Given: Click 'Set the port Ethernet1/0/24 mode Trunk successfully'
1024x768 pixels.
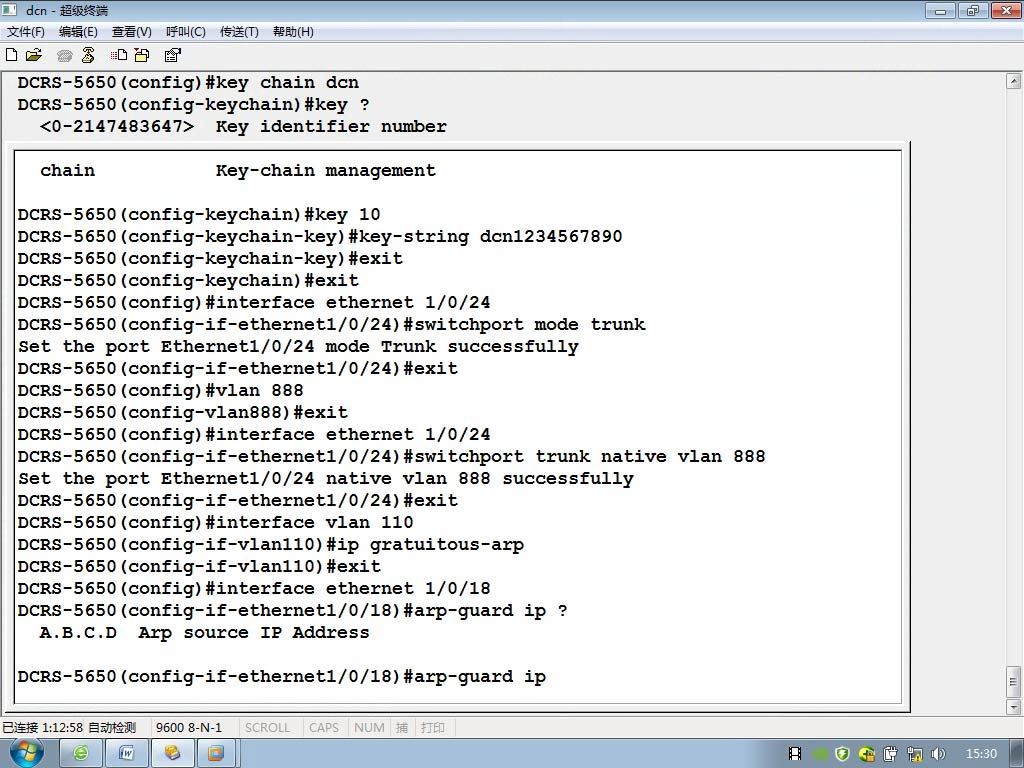Looking at the screenshot, I should (x=298, y=347).
